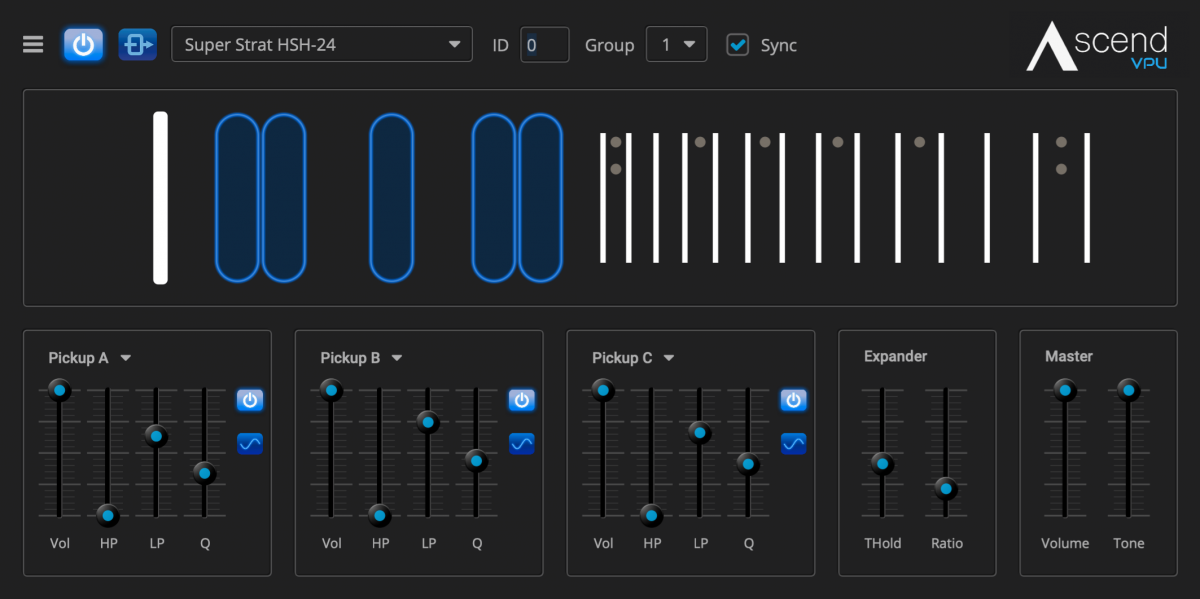This screenshot has width=1200, height=599.
Task: Uncheck the Sync checkbox
Action: pos(738,45)
